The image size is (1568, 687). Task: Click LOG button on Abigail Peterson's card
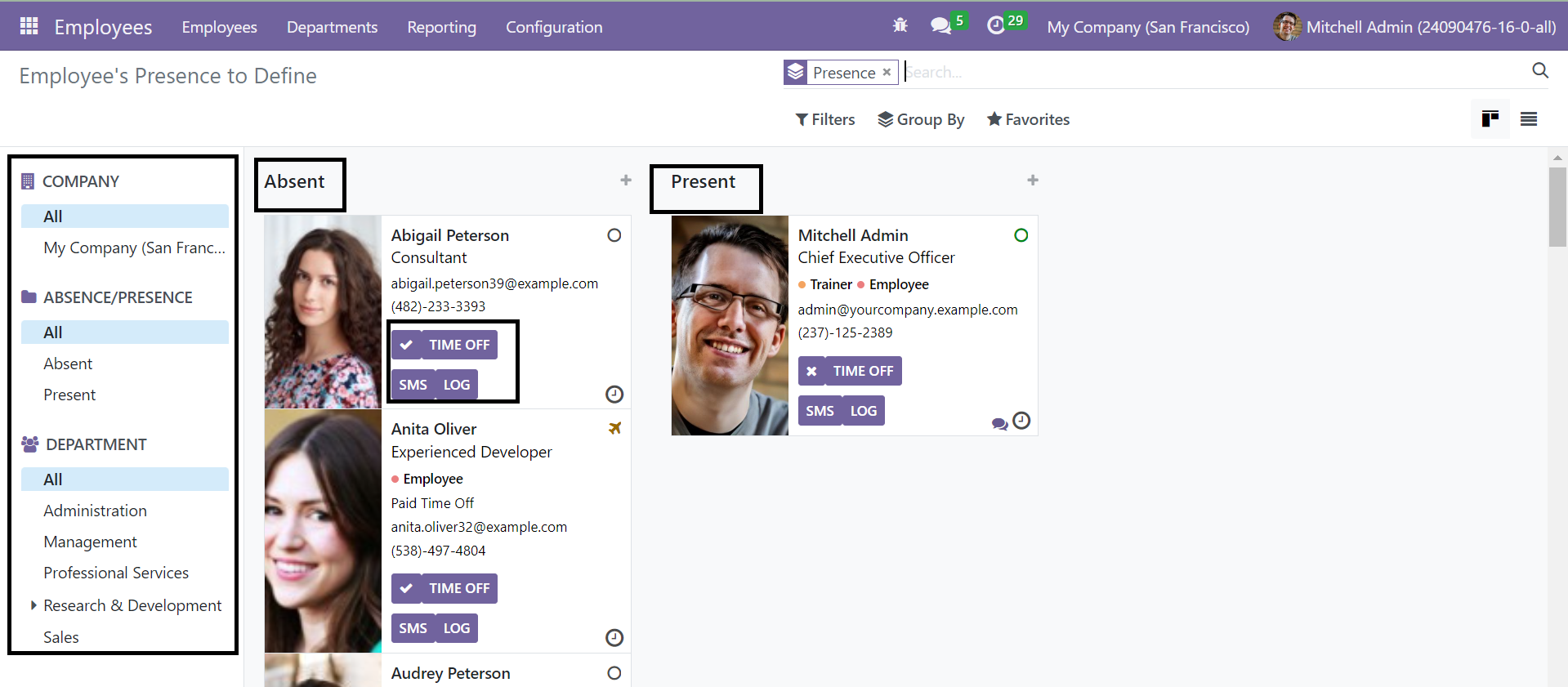[x=457, y=385]
